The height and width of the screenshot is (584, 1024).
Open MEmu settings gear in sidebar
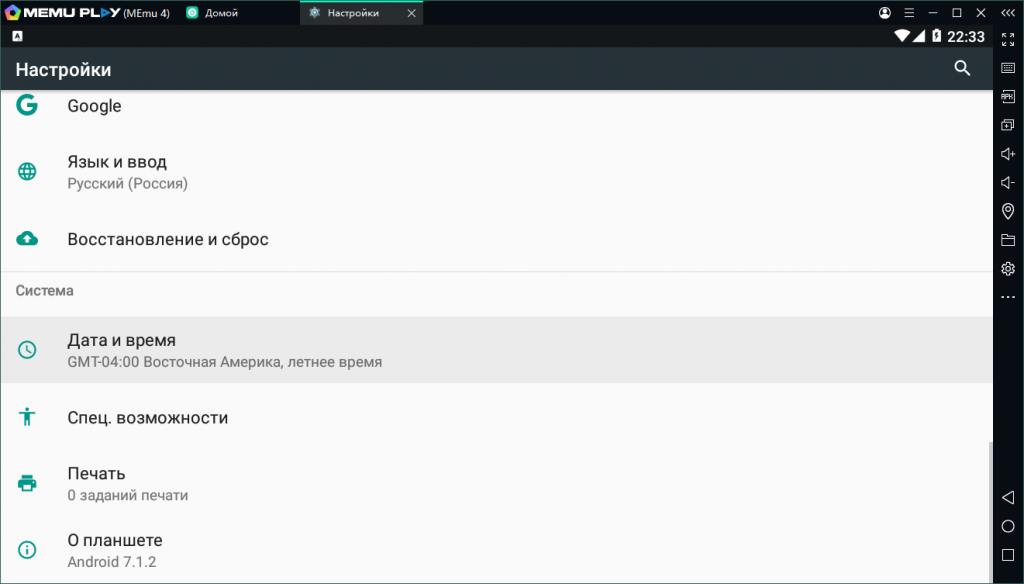[x=1008, y=268]
